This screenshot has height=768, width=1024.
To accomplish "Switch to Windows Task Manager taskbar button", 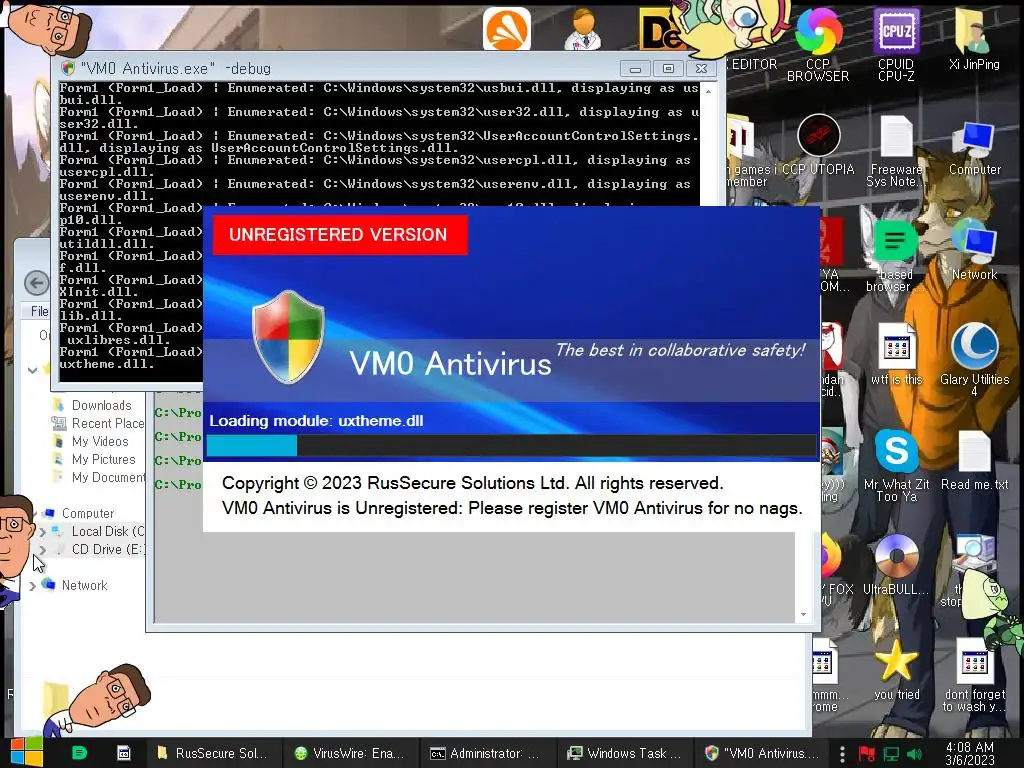I will pos(624,753).
